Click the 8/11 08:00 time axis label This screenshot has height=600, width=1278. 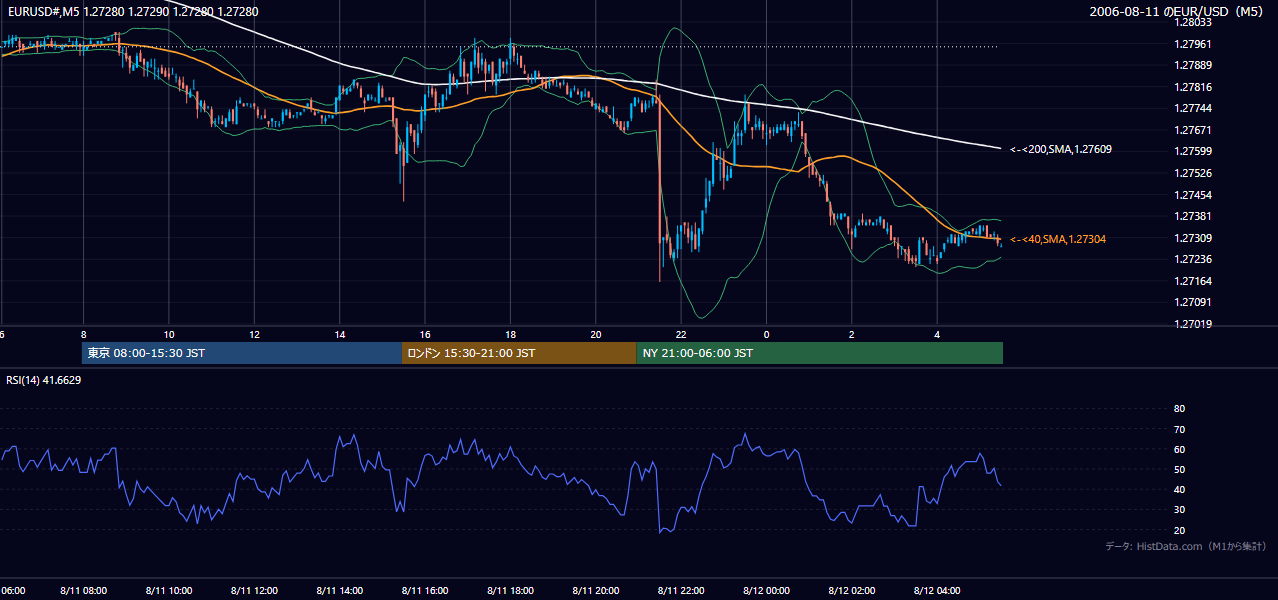[x=83, y=591]
